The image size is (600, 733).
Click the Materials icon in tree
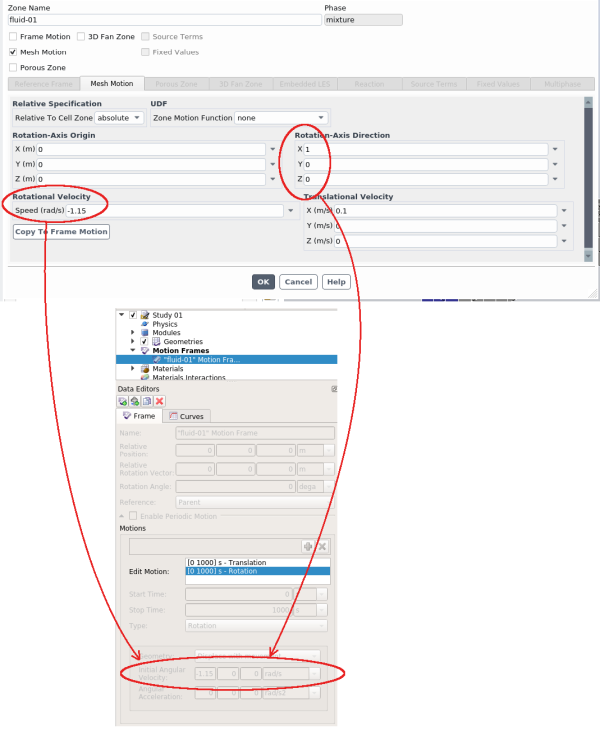pyautogui.click(x=145, y=369)
